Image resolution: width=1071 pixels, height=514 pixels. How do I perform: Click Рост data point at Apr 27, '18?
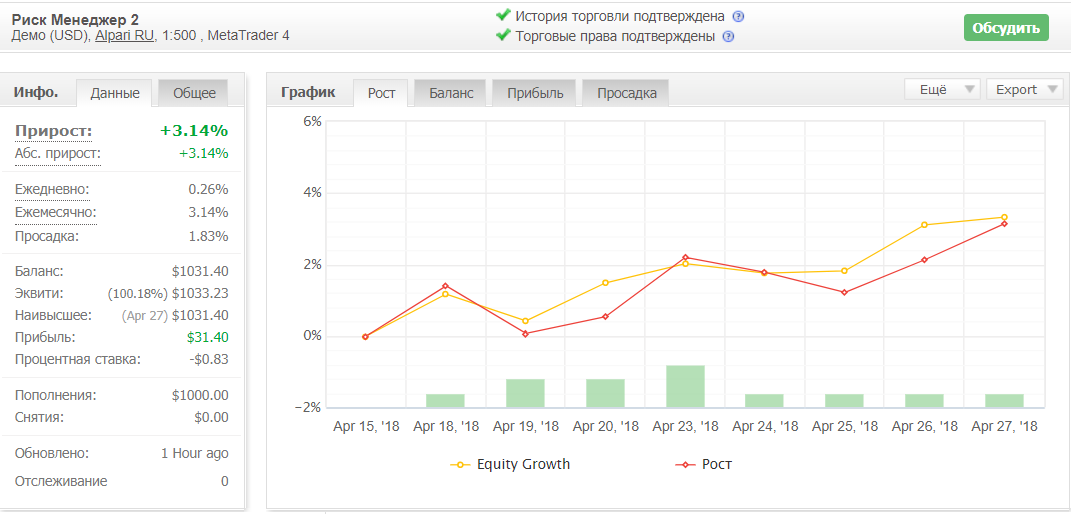tap(1004, 224)
